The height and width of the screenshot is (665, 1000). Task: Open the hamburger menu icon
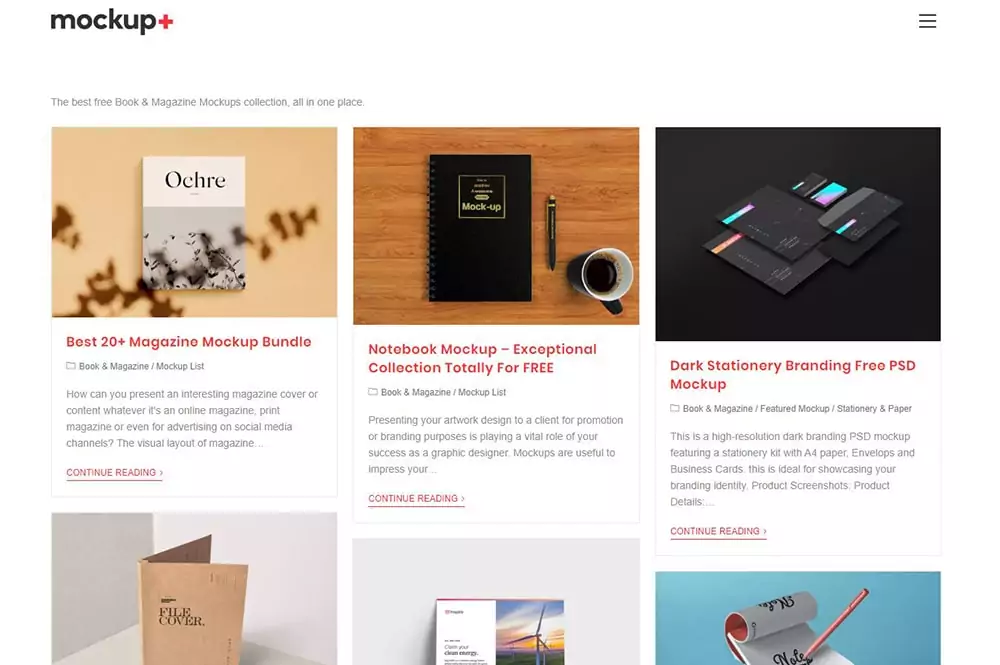point(927,21)
